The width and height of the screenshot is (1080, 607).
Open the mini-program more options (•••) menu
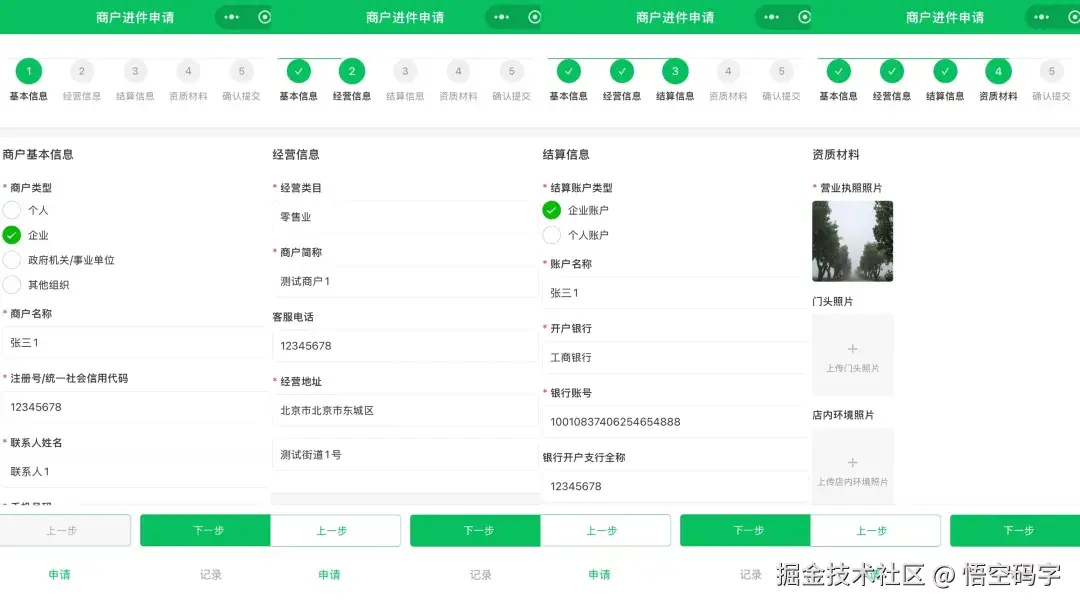[231, 17]
